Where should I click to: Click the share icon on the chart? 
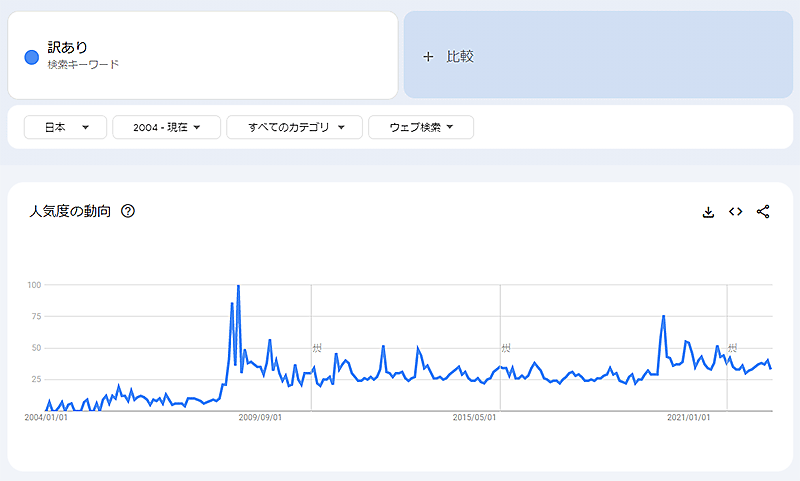[763, 212]
